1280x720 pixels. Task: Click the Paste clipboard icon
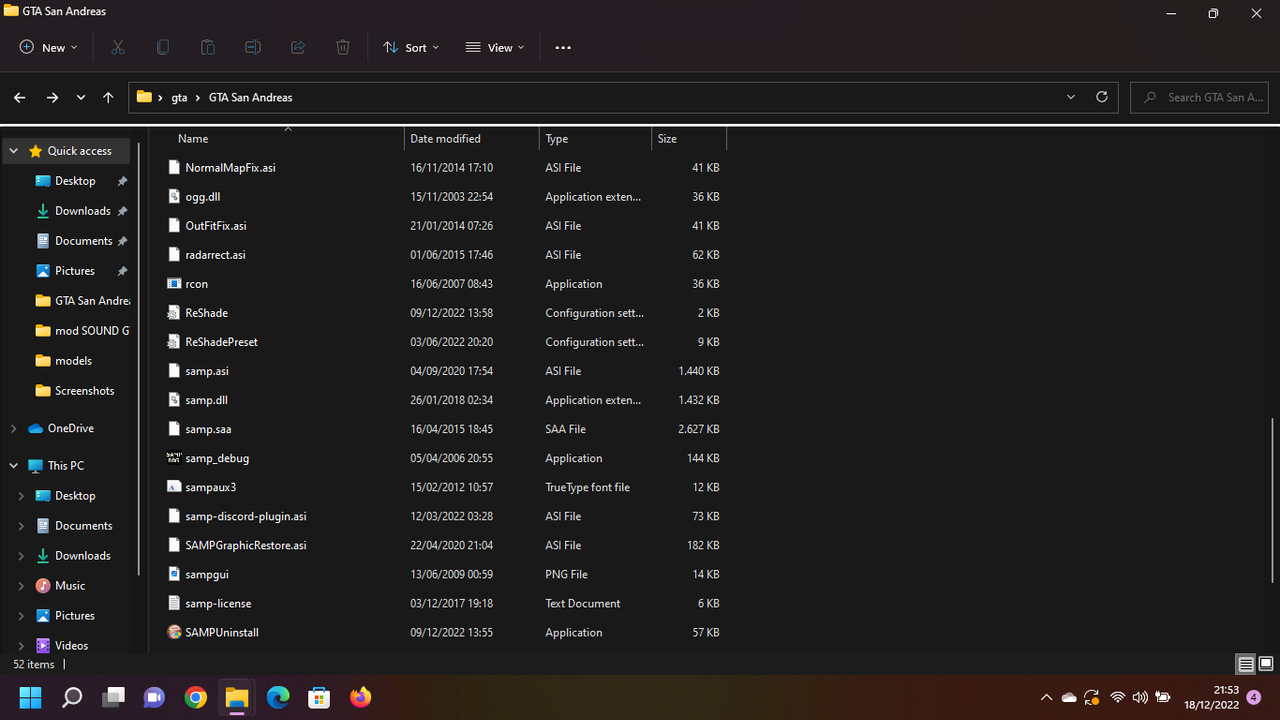[208, 47]
